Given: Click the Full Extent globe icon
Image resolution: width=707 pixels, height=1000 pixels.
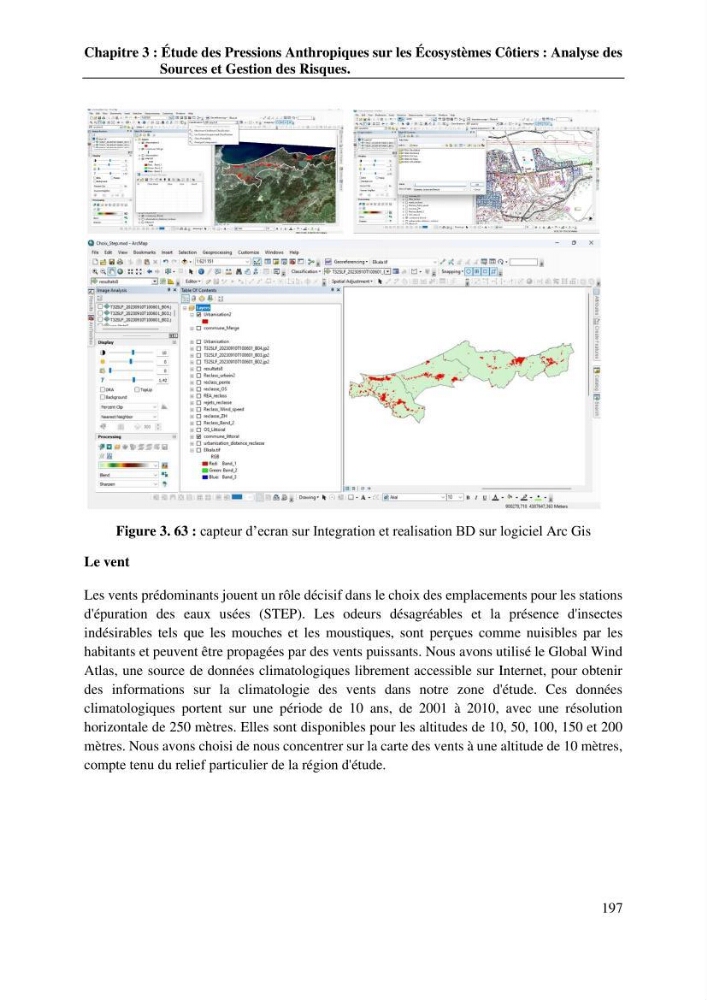Looking at the screenshot, I should click(x=120, y=272).
